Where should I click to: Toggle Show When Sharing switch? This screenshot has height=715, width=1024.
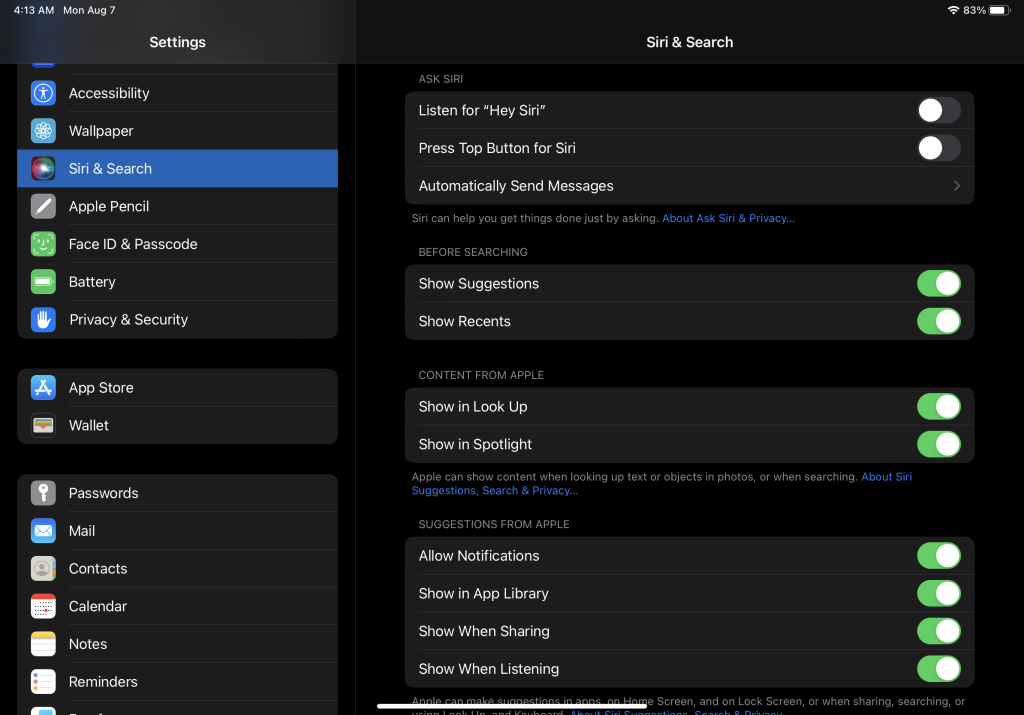[x=938, y=631]
